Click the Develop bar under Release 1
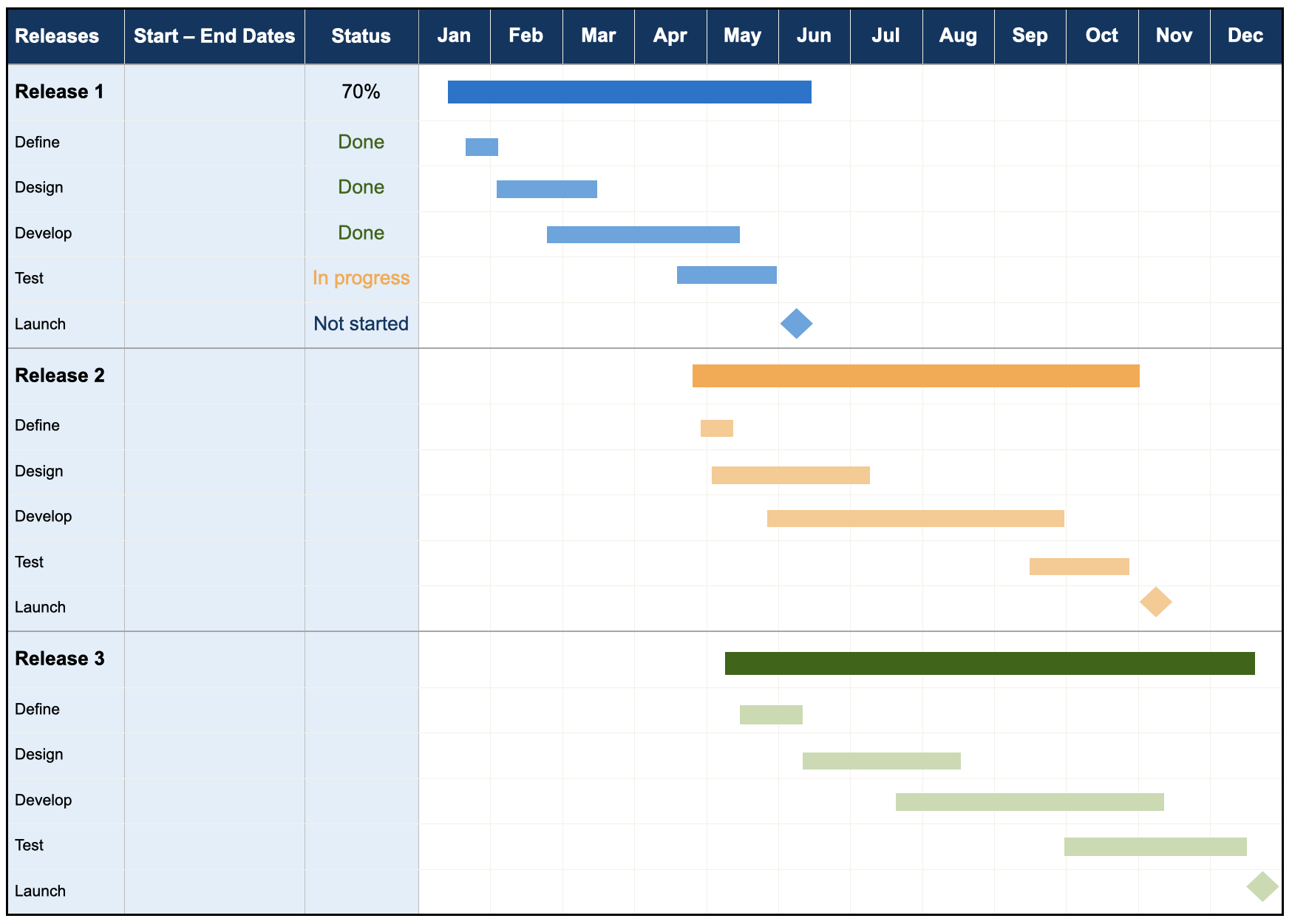 [643, 234]
